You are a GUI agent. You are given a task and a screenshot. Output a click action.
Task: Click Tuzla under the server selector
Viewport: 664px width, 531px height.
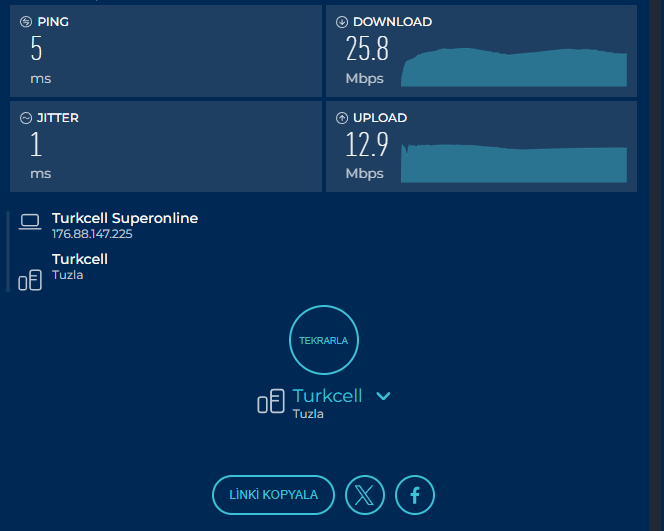(x=308, y=414)
